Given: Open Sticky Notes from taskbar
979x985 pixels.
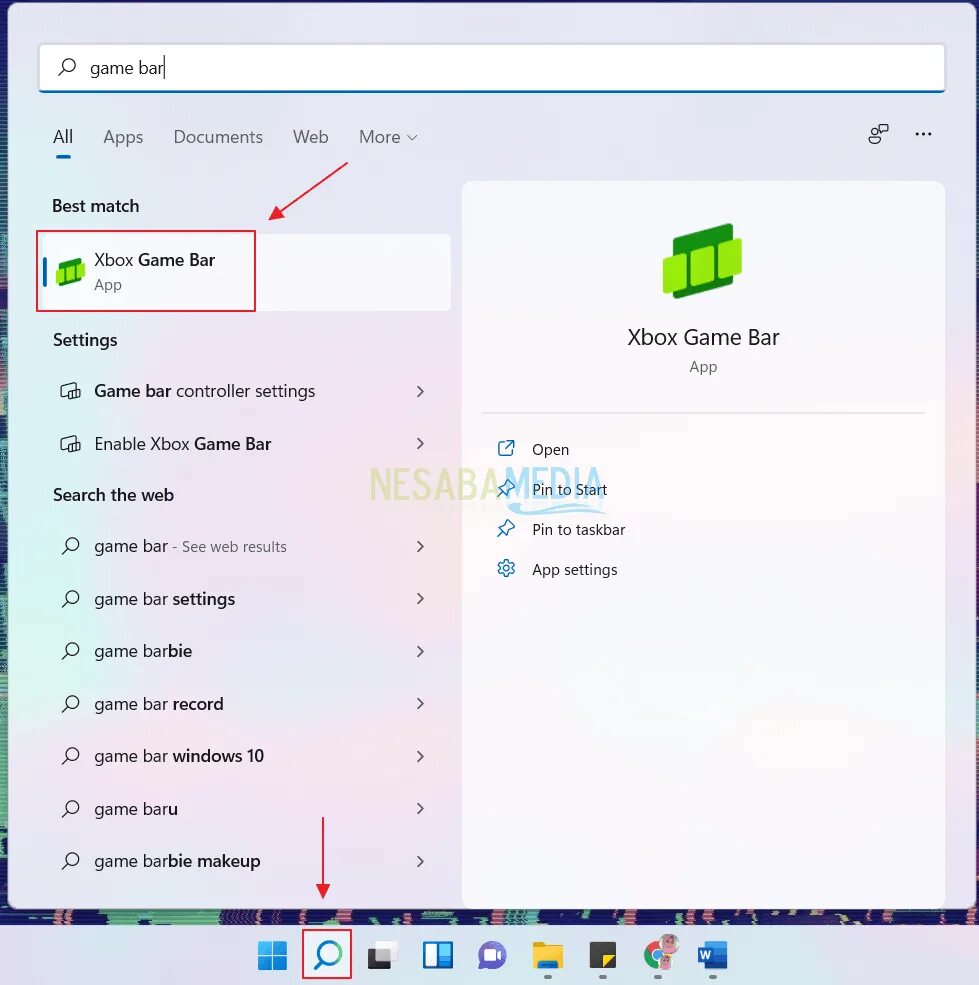Looking at the screenshot, I should click(603, 955).
